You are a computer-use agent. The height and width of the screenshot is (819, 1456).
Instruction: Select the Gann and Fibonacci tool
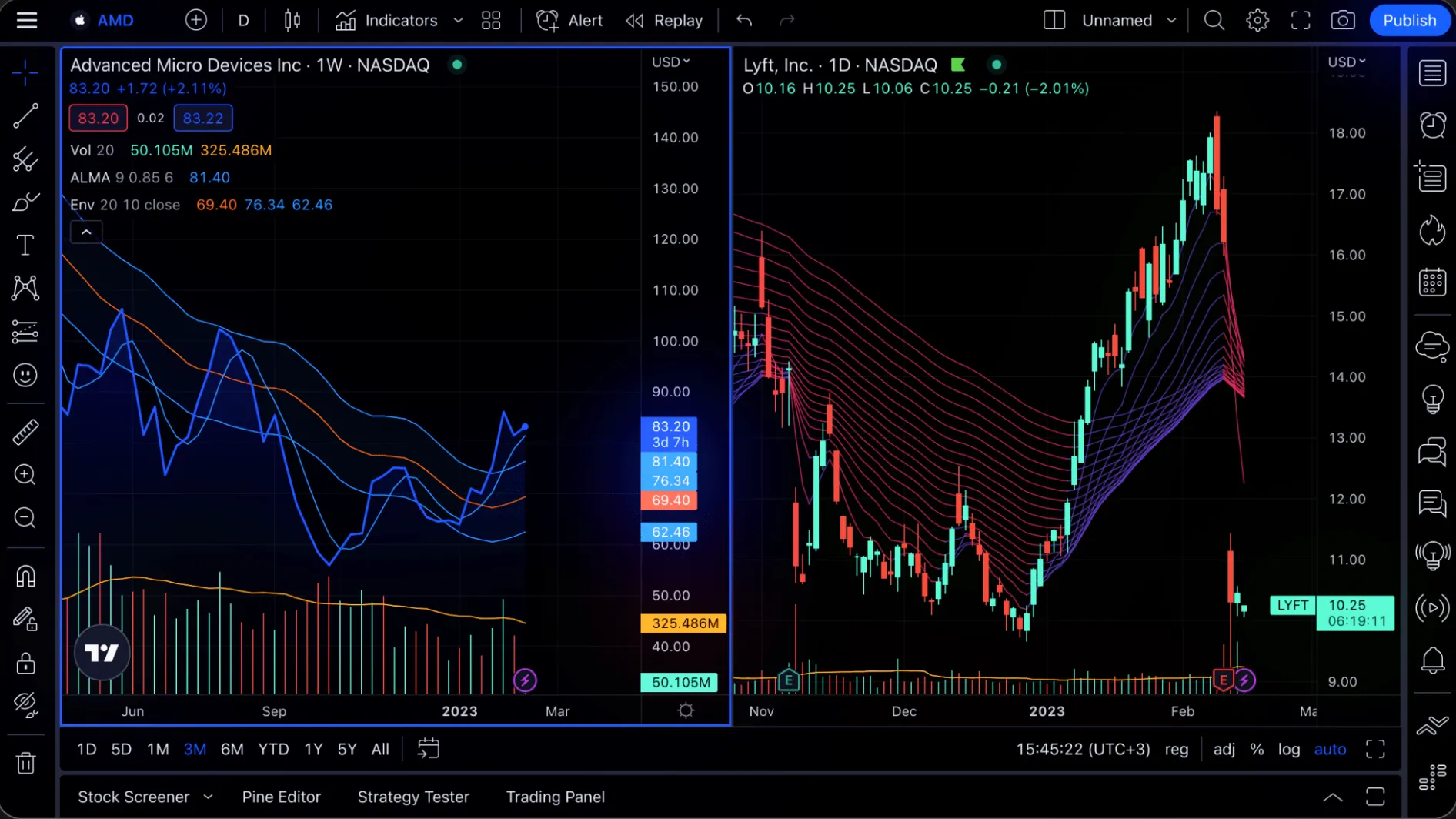(25, 159)
